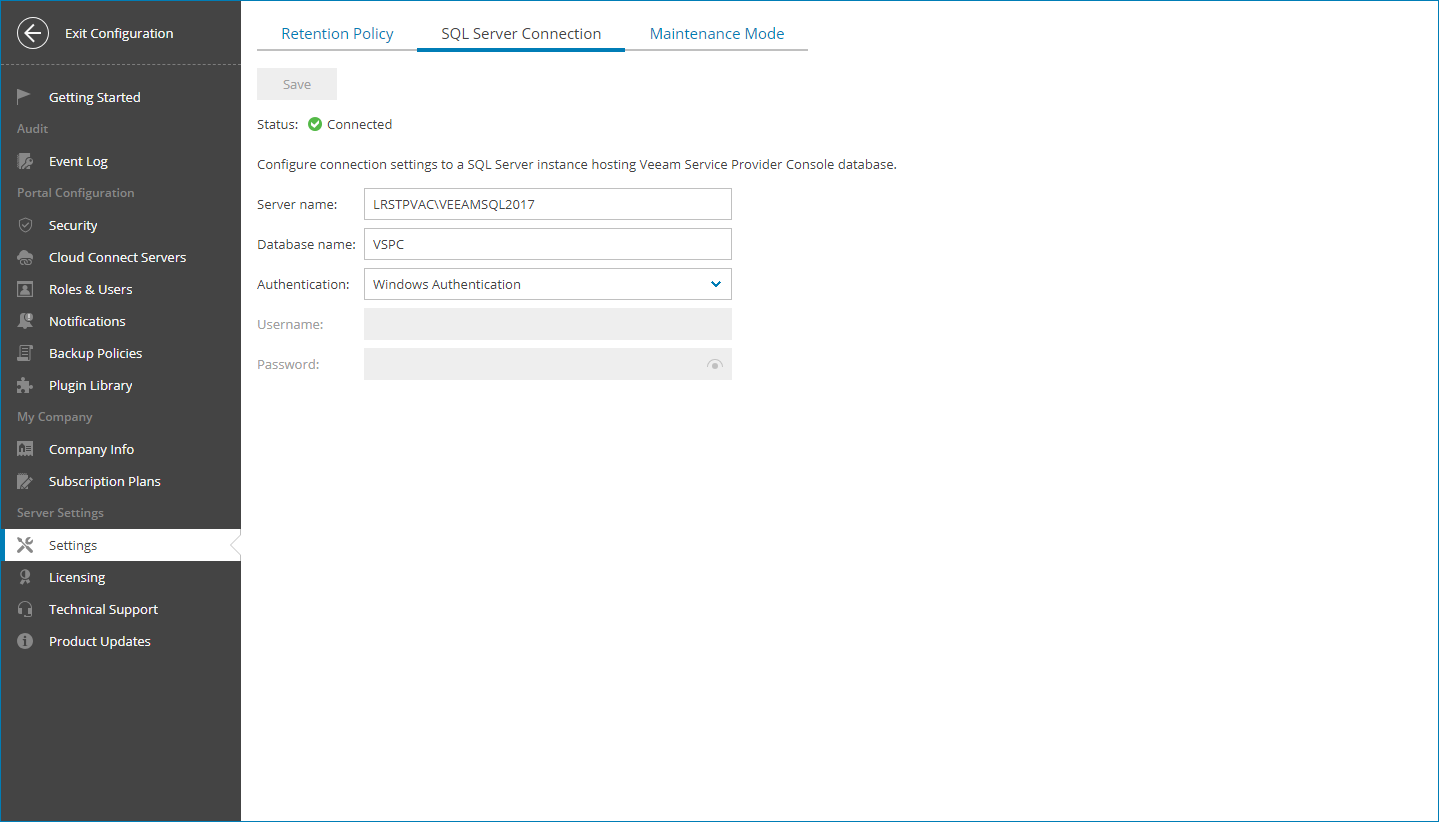Click the Database name input field

click(x=548, y=244)
